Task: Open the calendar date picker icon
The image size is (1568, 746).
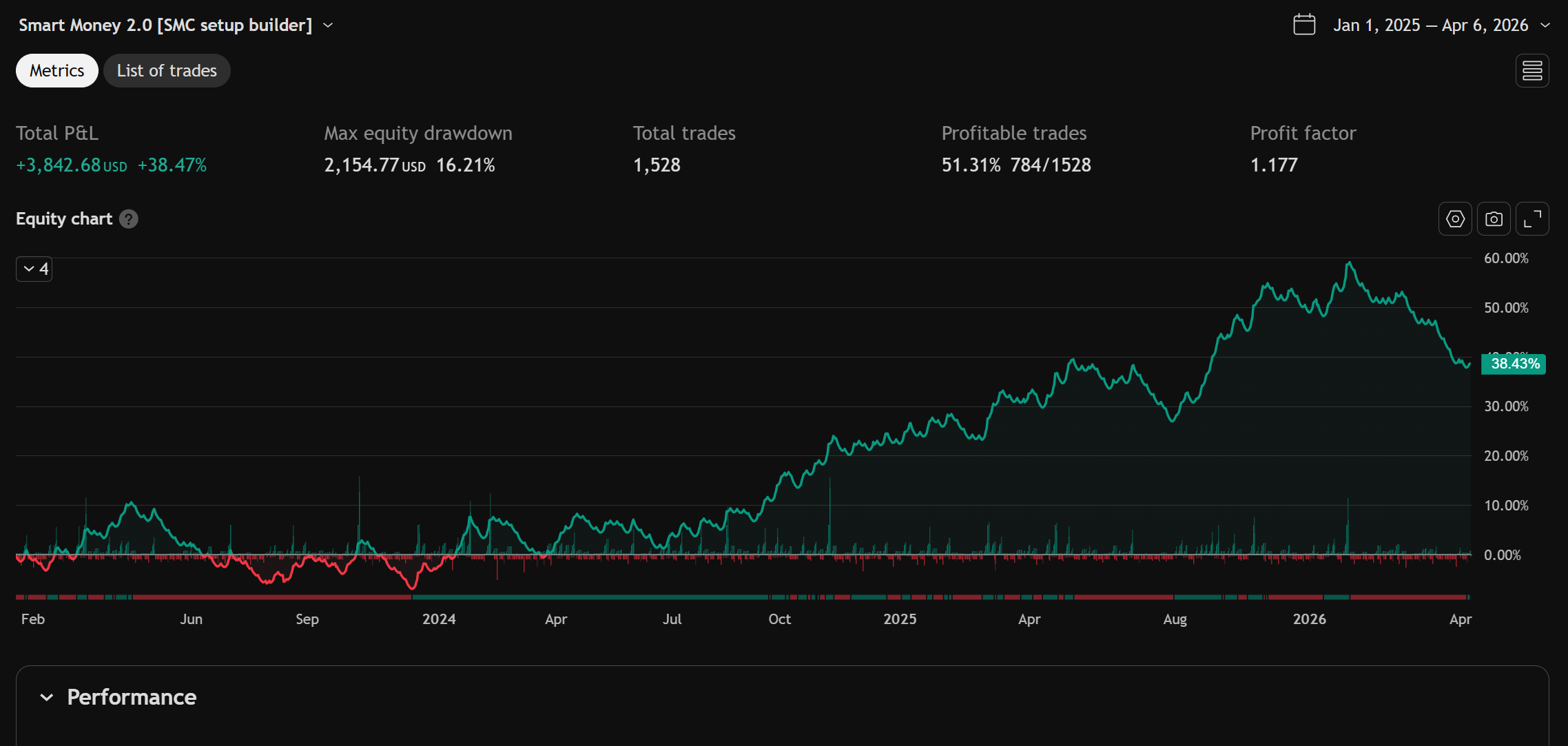Action: [x=1304, y=25]
